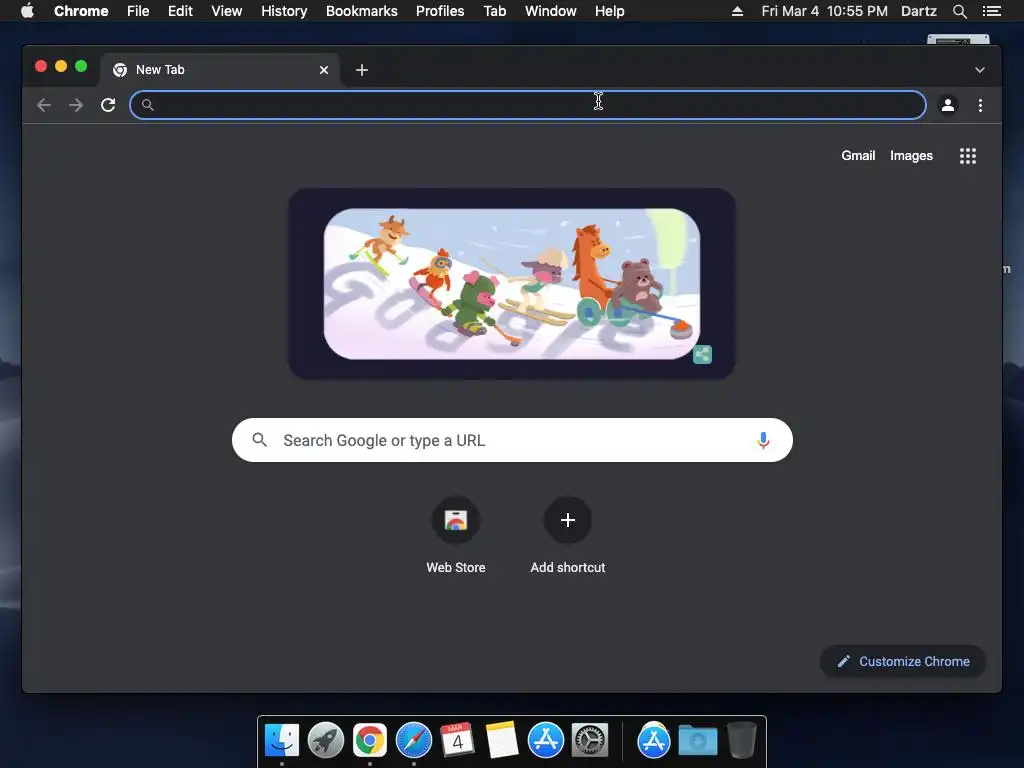Open the Downloads folder in Dock
This screenshot has height=768, width=1024.
click(697, 741)
